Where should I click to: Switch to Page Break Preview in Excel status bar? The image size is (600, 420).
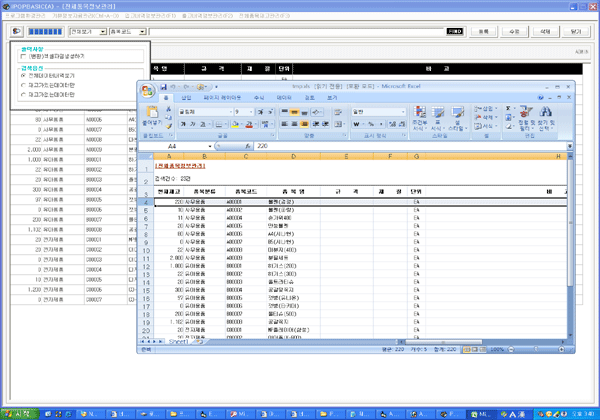pos(483,349)
